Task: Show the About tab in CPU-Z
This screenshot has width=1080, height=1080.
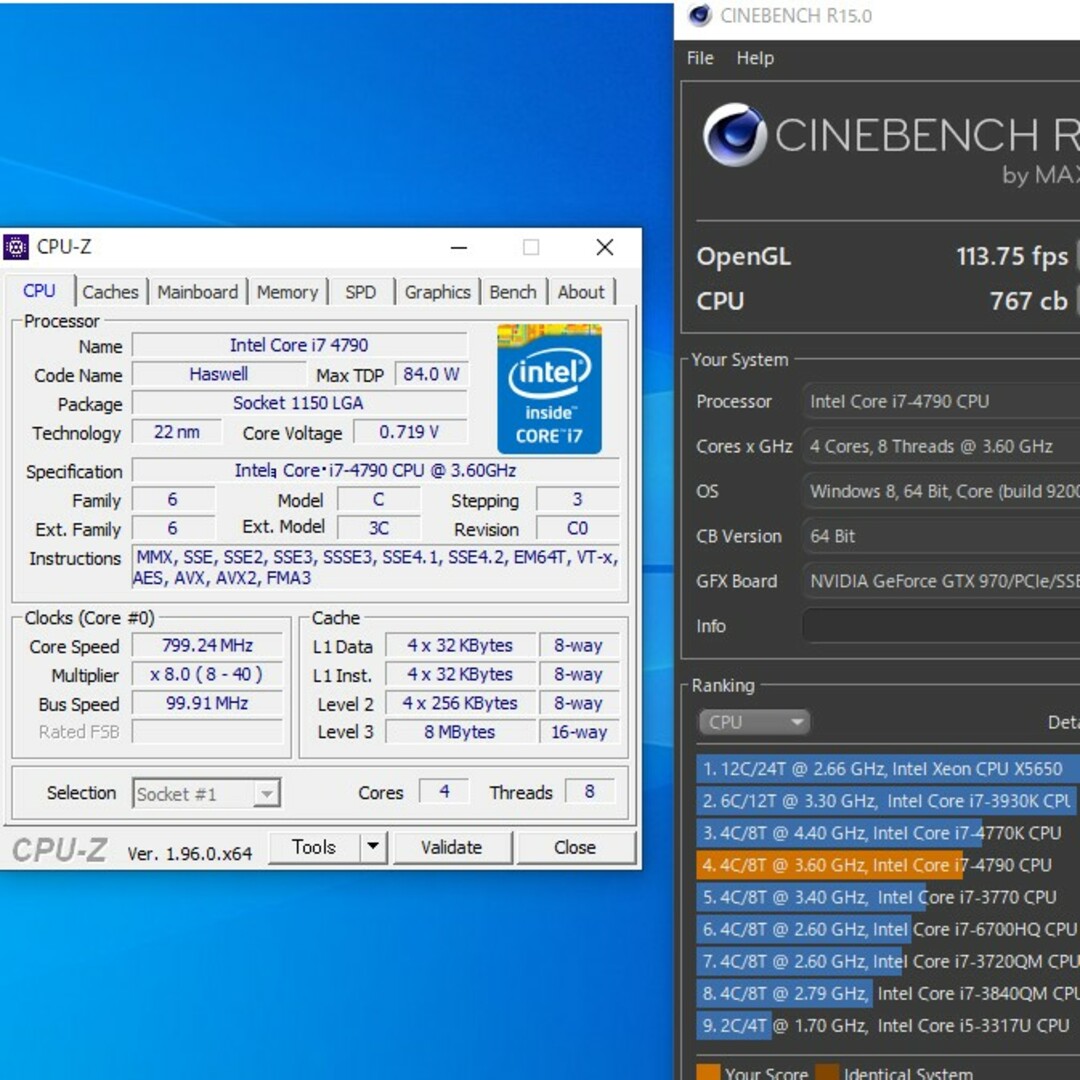Action: [581, 292]
